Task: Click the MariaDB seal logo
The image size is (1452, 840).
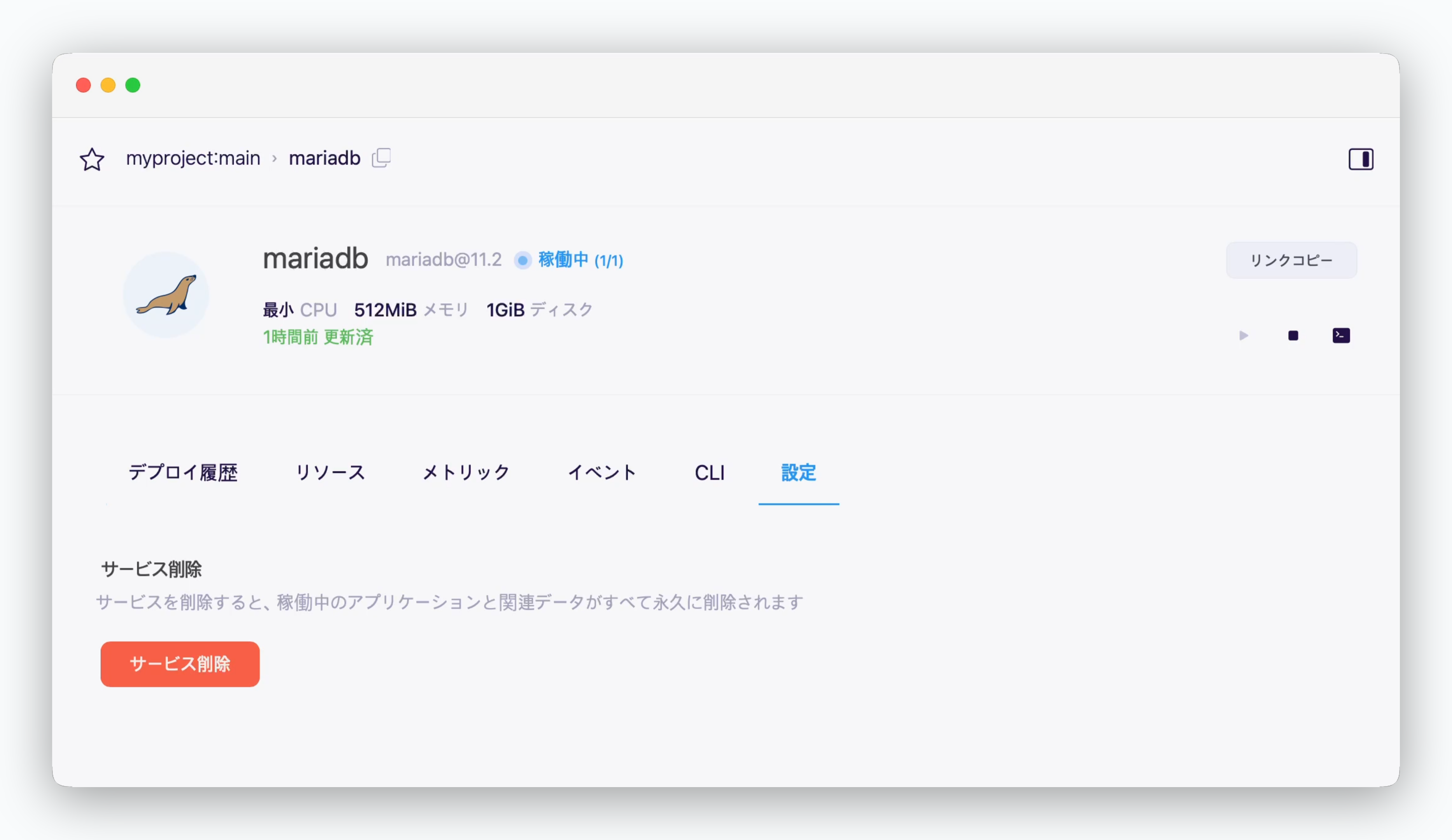Action: pyautogui.click(x=166, y=294)
